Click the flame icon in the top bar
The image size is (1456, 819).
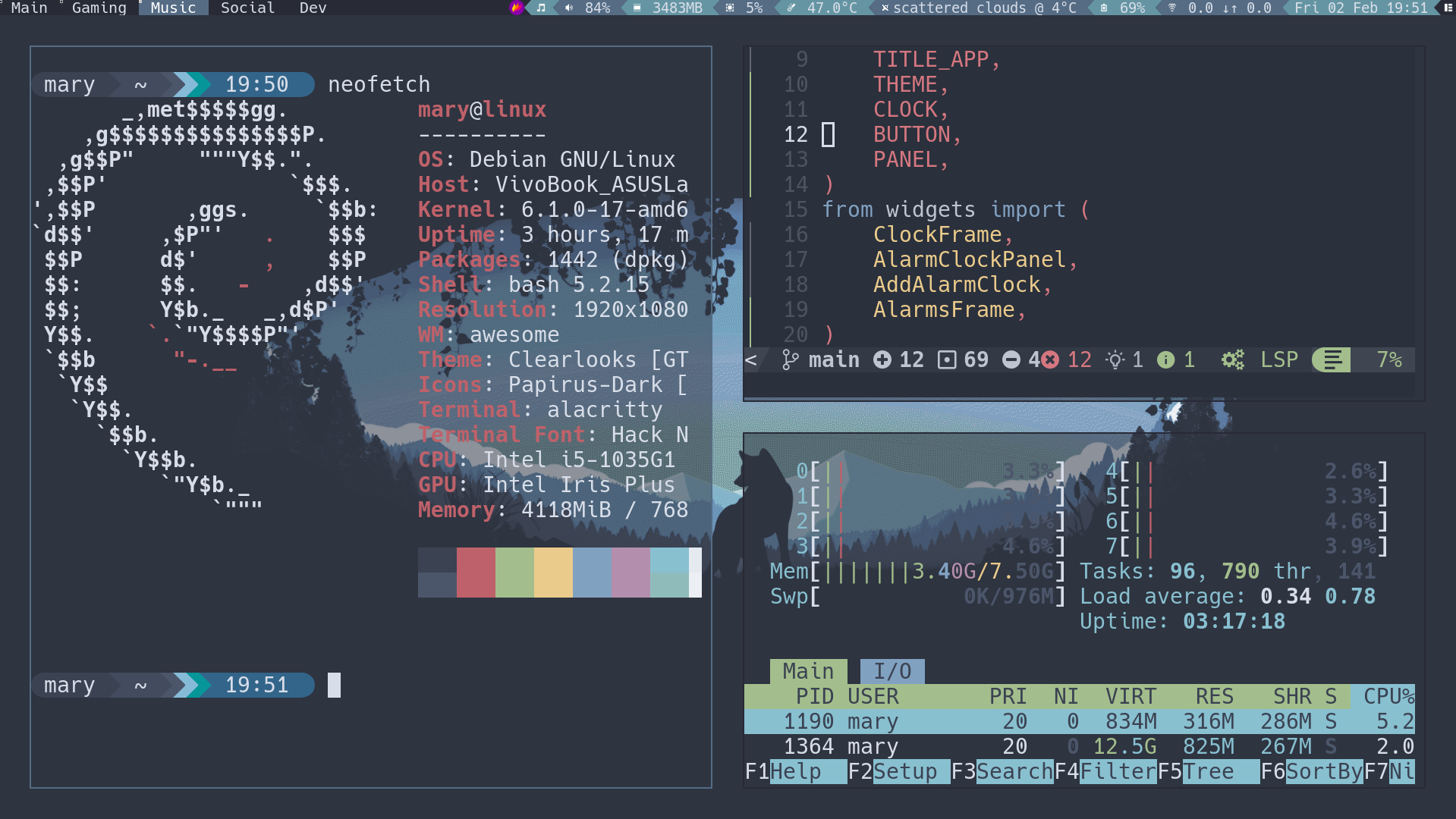pos(517,8)
